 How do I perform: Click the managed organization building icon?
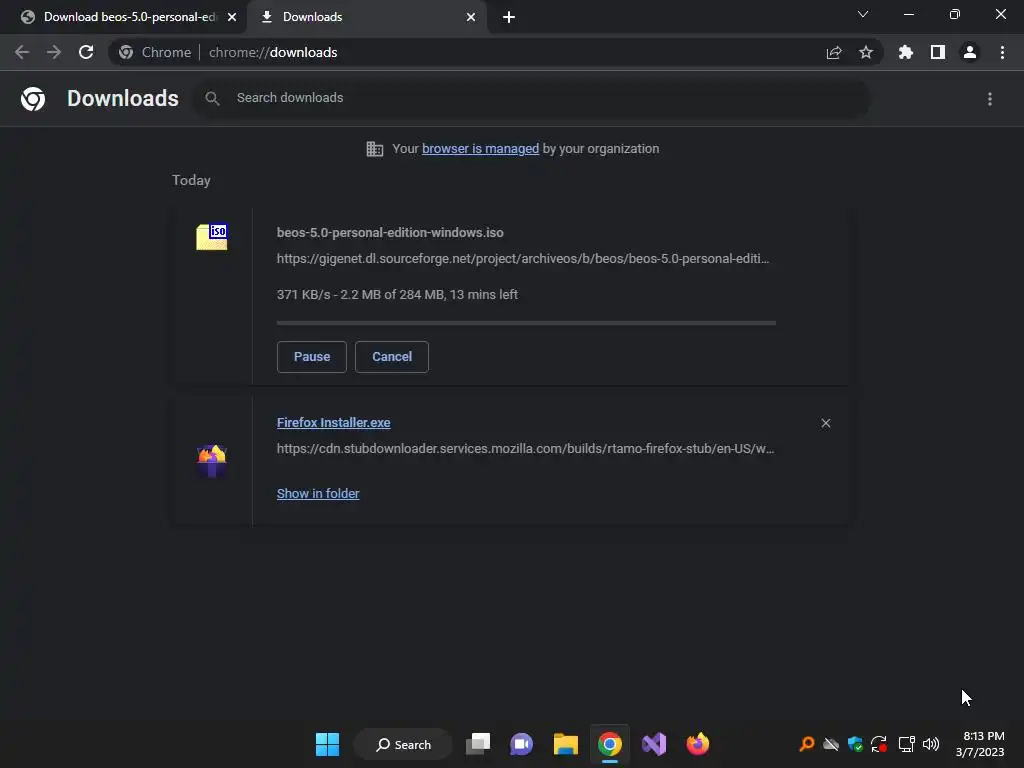[374, 149]
